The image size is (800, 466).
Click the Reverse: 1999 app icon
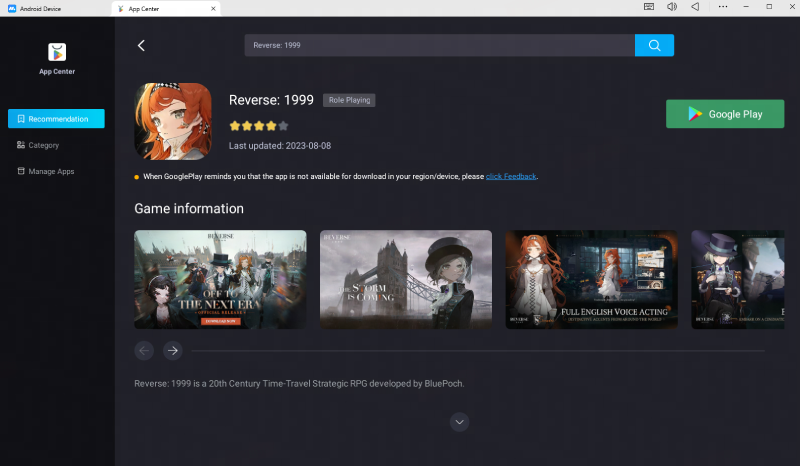click(x=172, y=121)
